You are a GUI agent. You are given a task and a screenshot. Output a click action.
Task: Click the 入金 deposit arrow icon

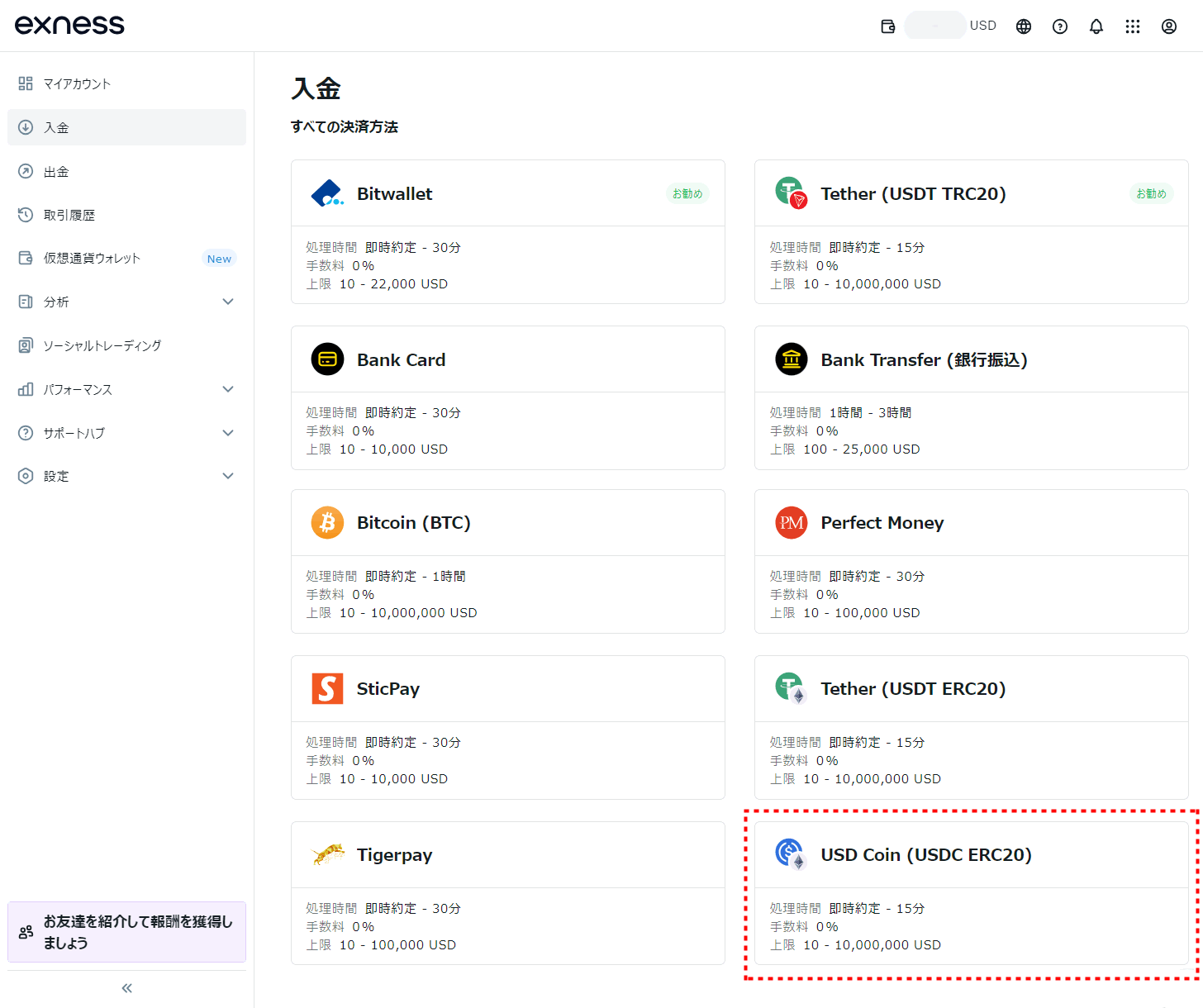pos(26,127)
